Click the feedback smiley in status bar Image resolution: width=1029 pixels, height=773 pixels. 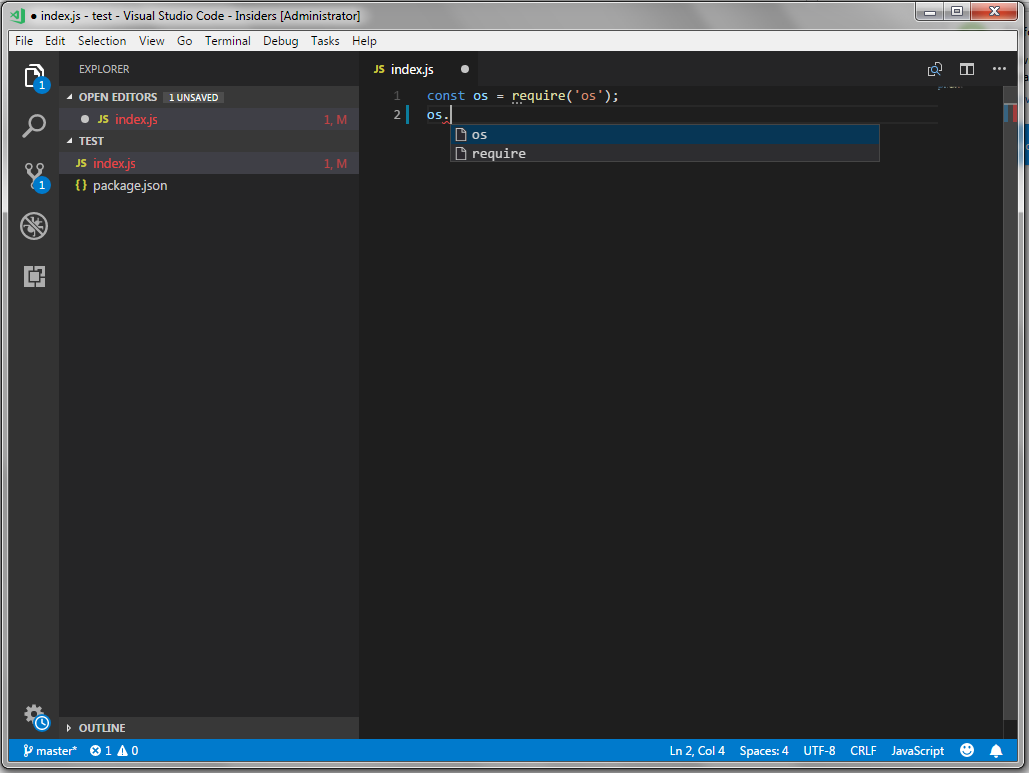point(967,751)
